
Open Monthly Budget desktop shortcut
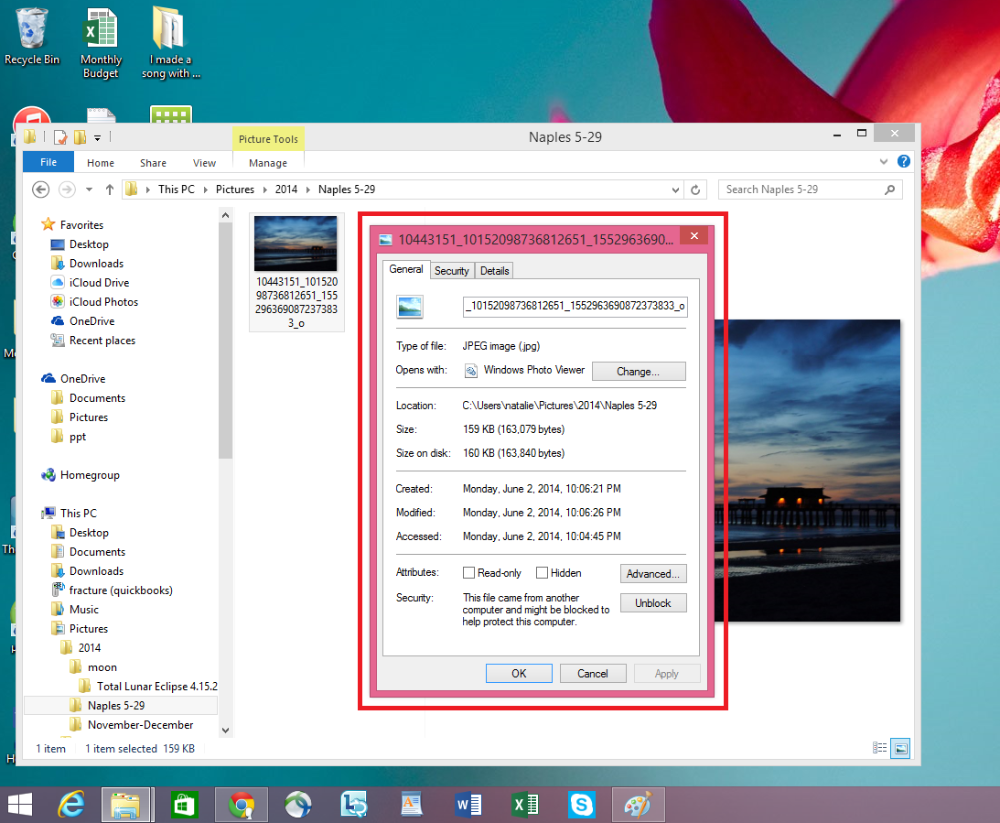pyautogui.click(x=101, y=43)
